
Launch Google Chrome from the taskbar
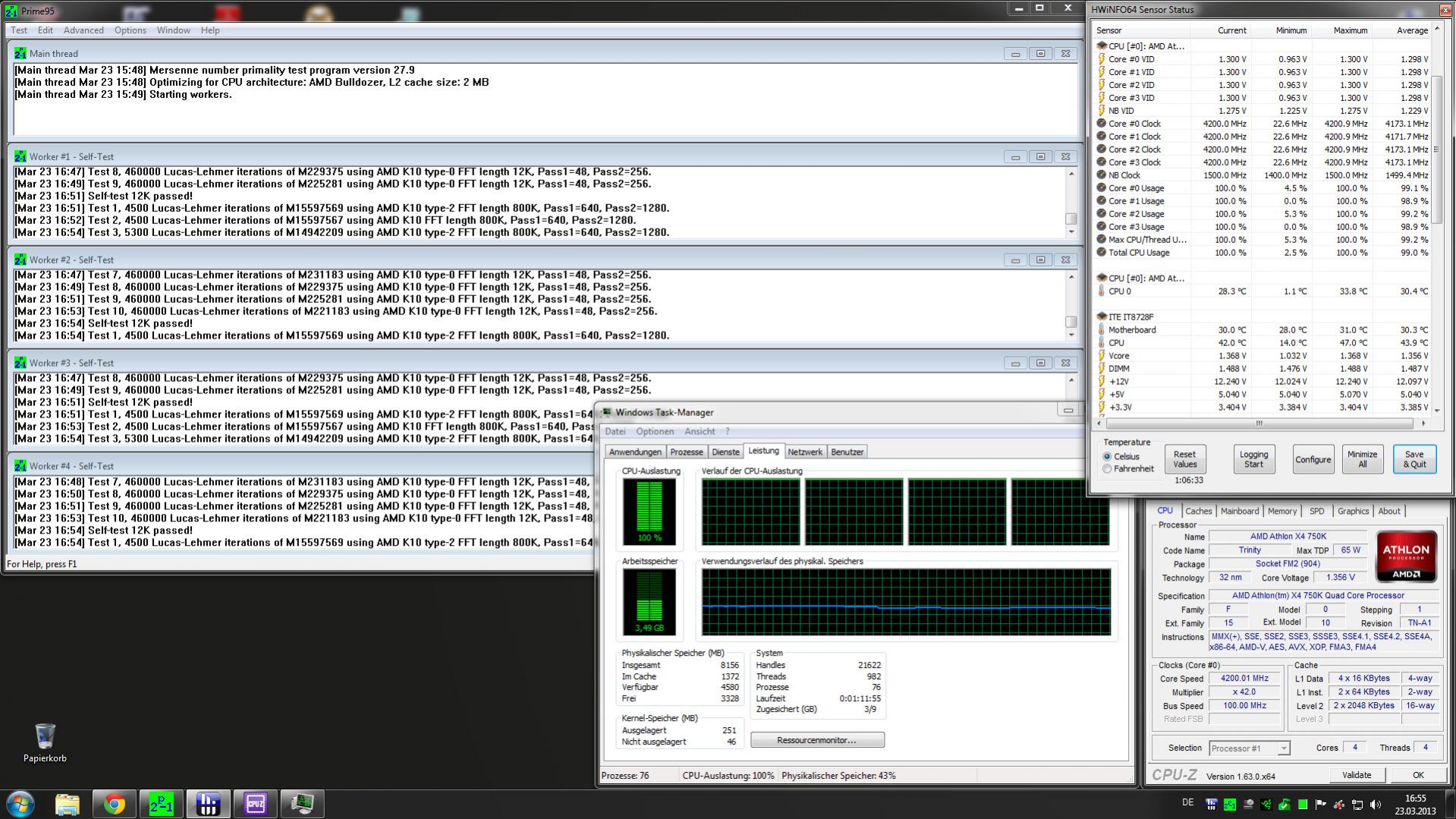click(115, 804)
